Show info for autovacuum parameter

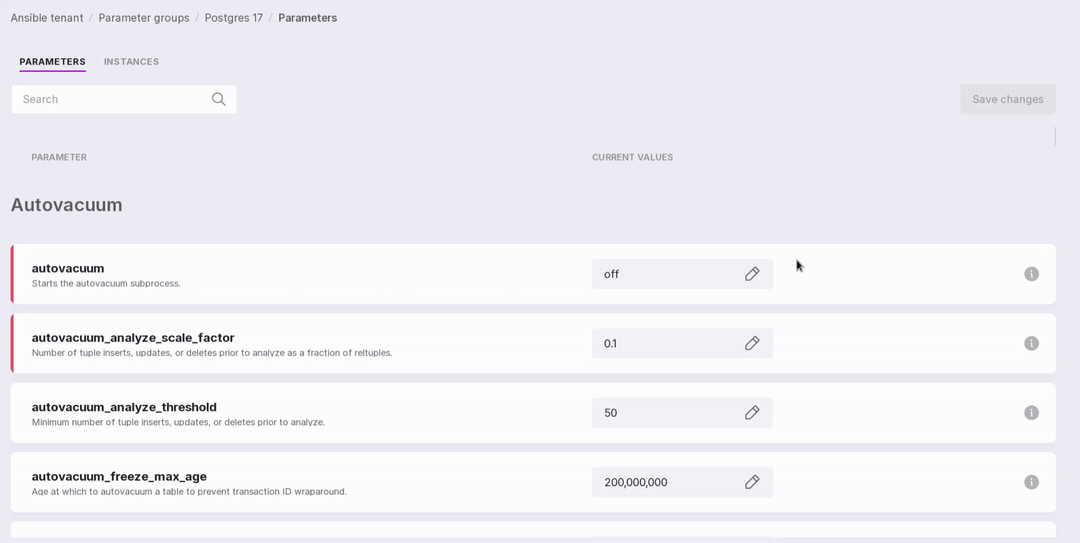pyautogui.click(x=1031, y=274)
